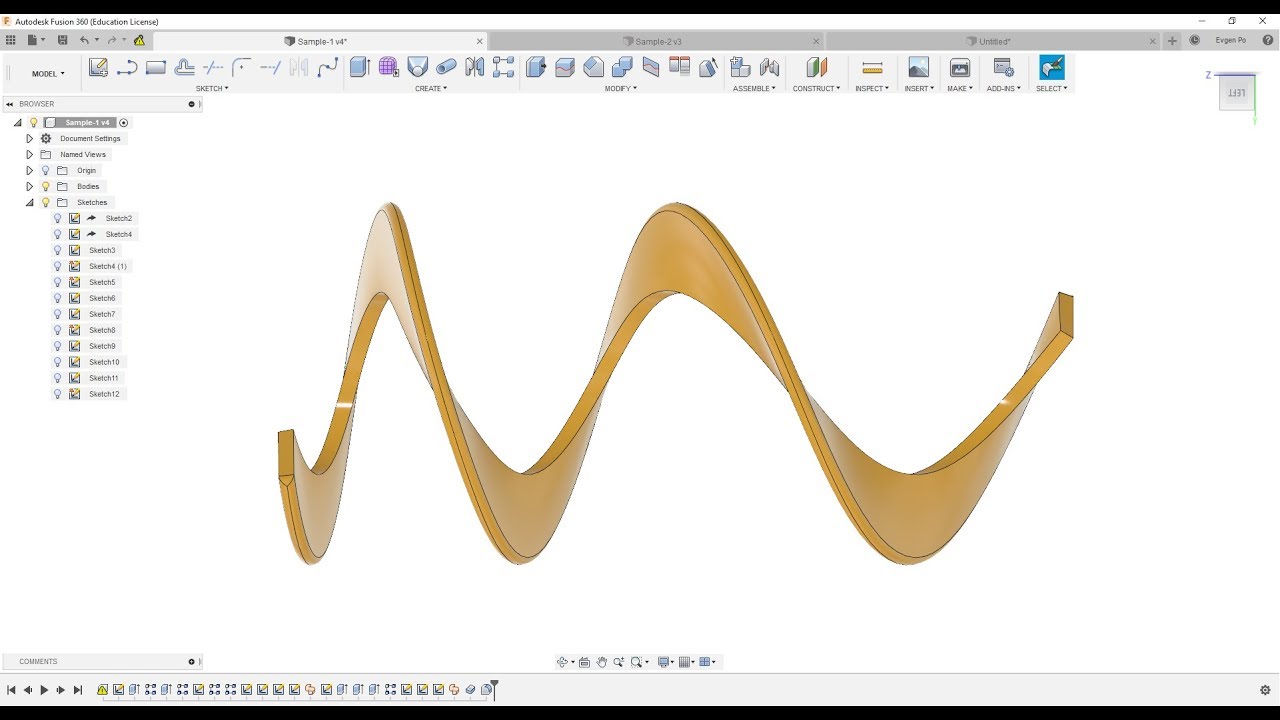The width and height of the screenshot is (1280, 720).
Task: Click the timeline end marker handle
Action: 494,688
